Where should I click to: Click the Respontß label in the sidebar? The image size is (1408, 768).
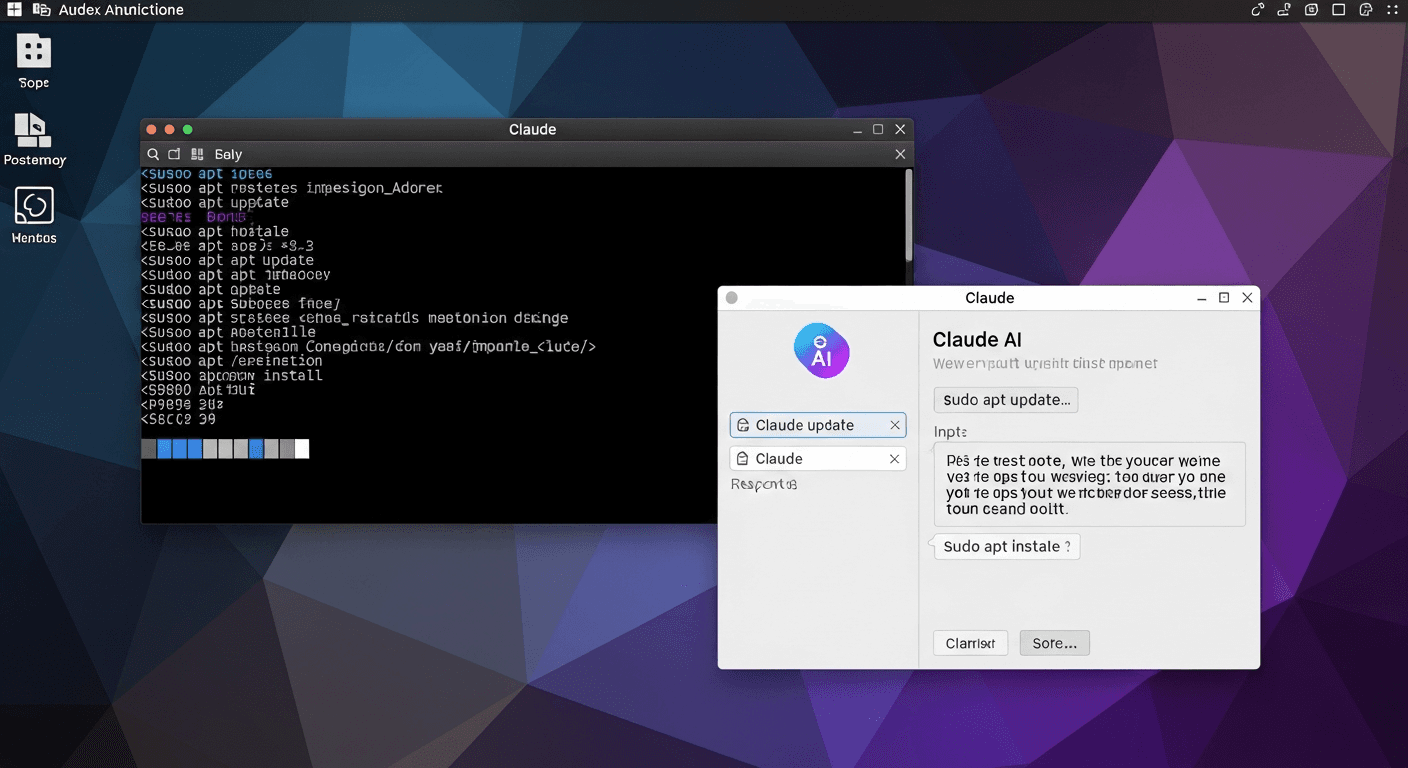pos(764,484)
